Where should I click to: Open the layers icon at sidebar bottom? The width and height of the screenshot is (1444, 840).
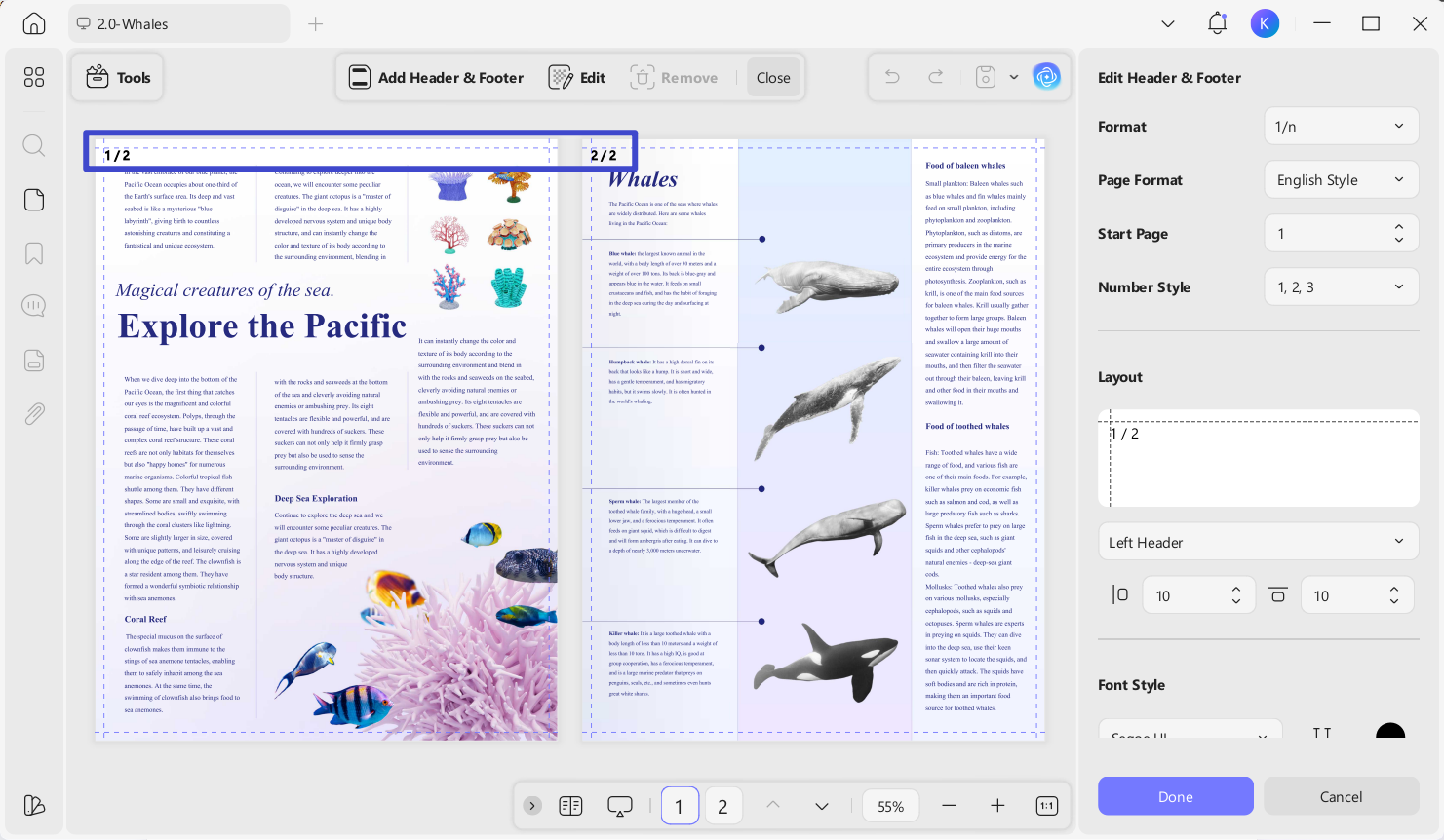34,805
